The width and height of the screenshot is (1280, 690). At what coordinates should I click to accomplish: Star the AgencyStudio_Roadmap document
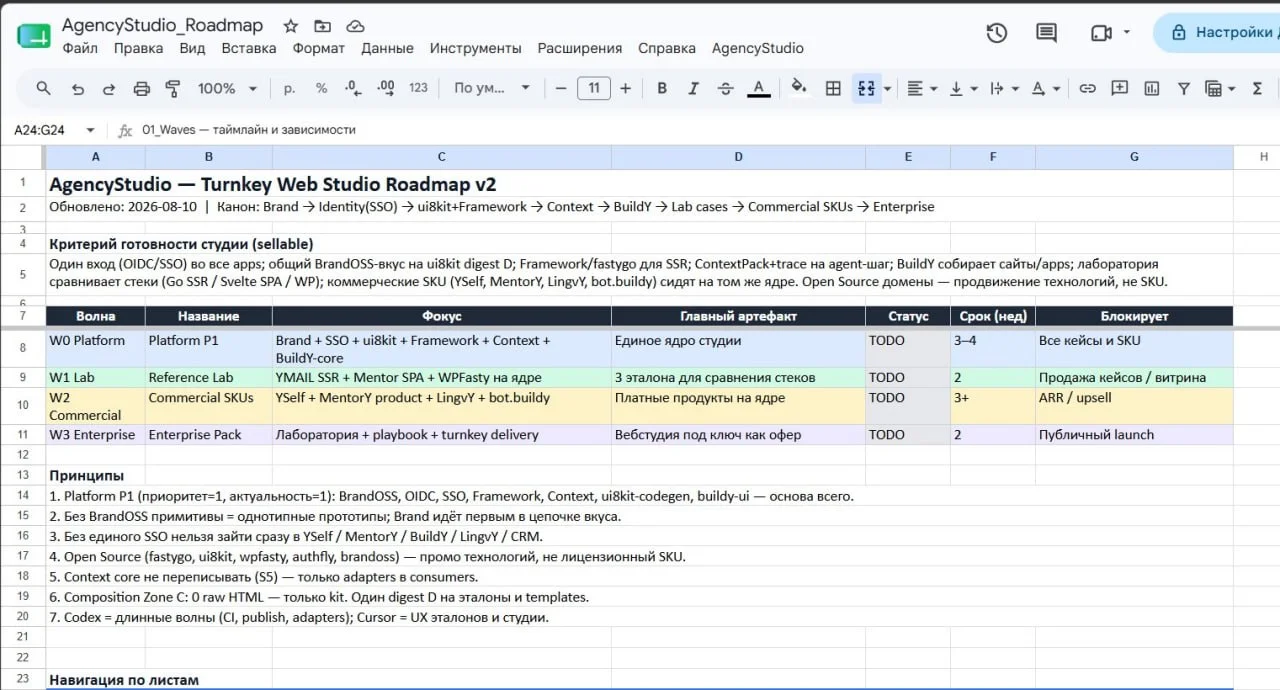click(x=290, y=26)
